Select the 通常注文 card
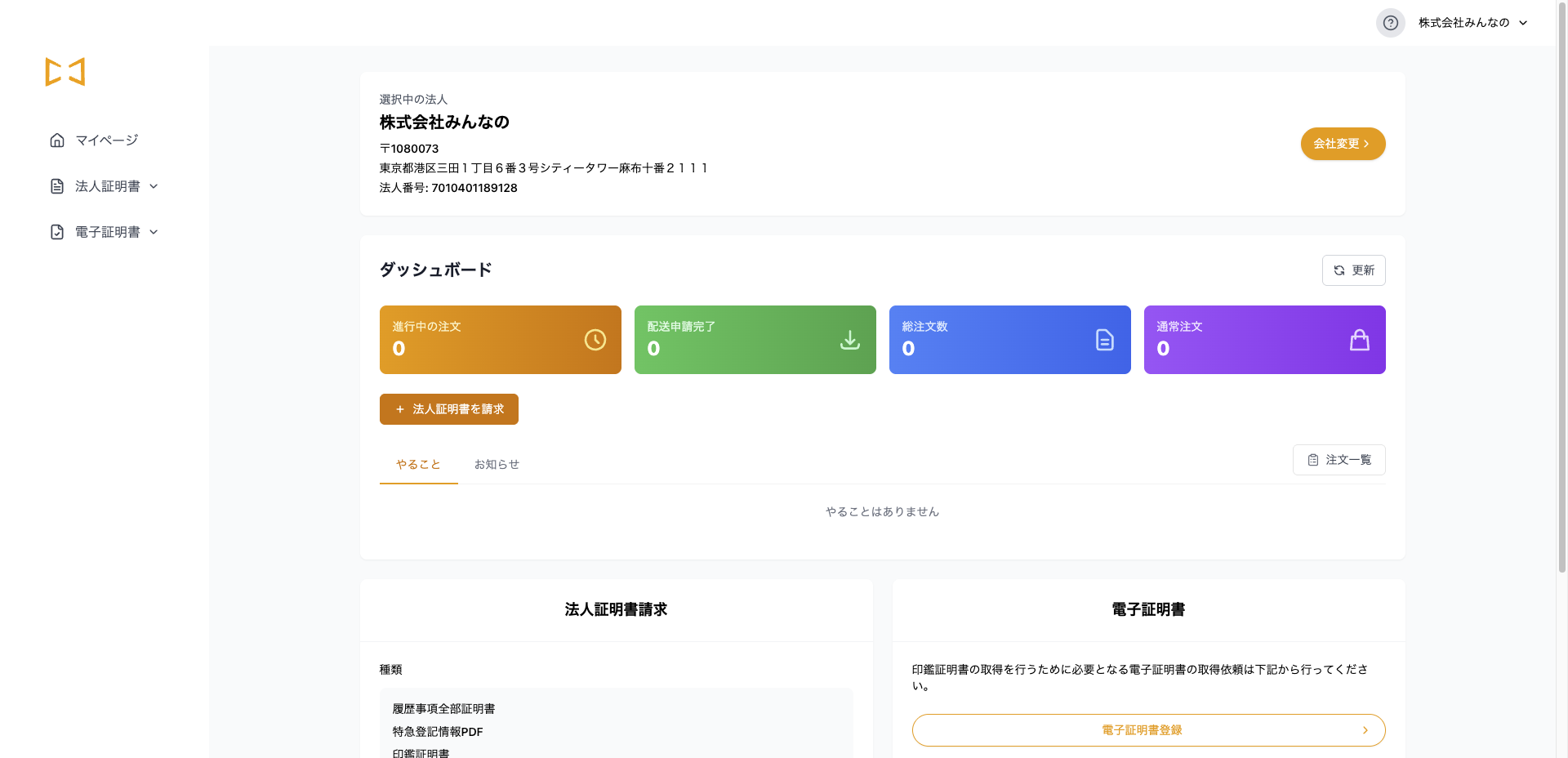The height and width of the screenshot is (758, 1568). 1265,340
